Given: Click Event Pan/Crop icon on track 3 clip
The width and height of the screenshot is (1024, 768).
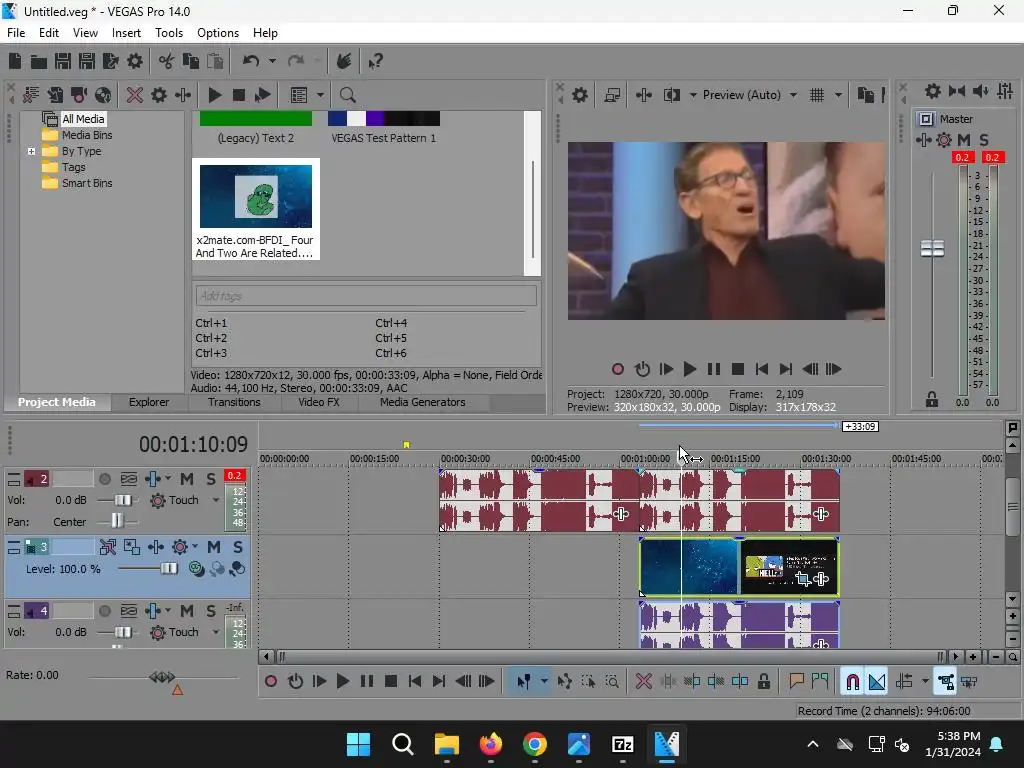Looking at the screenshot, I should coord(803,579).
